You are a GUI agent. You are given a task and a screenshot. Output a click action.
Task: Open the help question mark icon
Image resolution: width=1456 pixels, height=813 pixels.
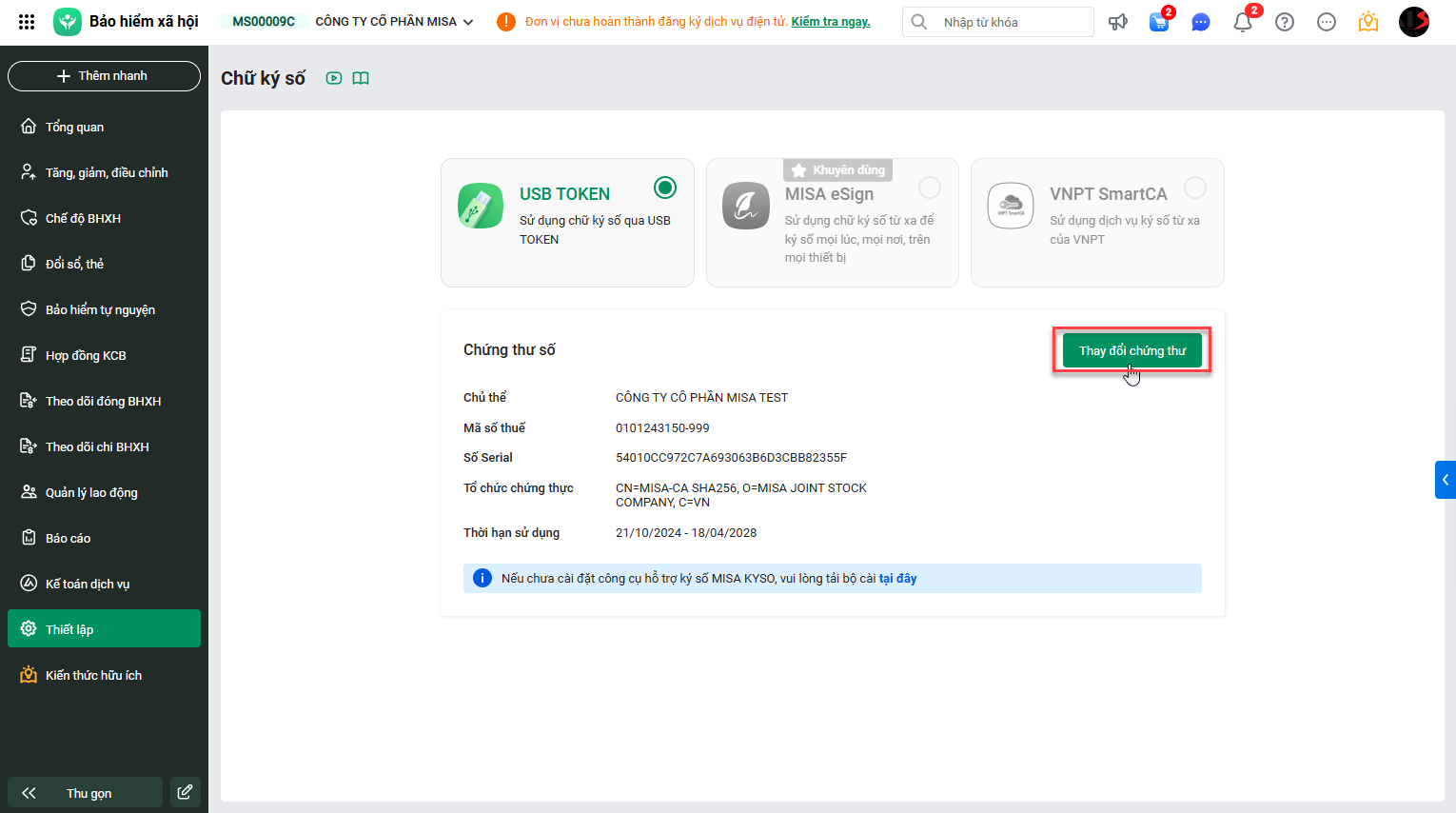[x=1285, y=22]
